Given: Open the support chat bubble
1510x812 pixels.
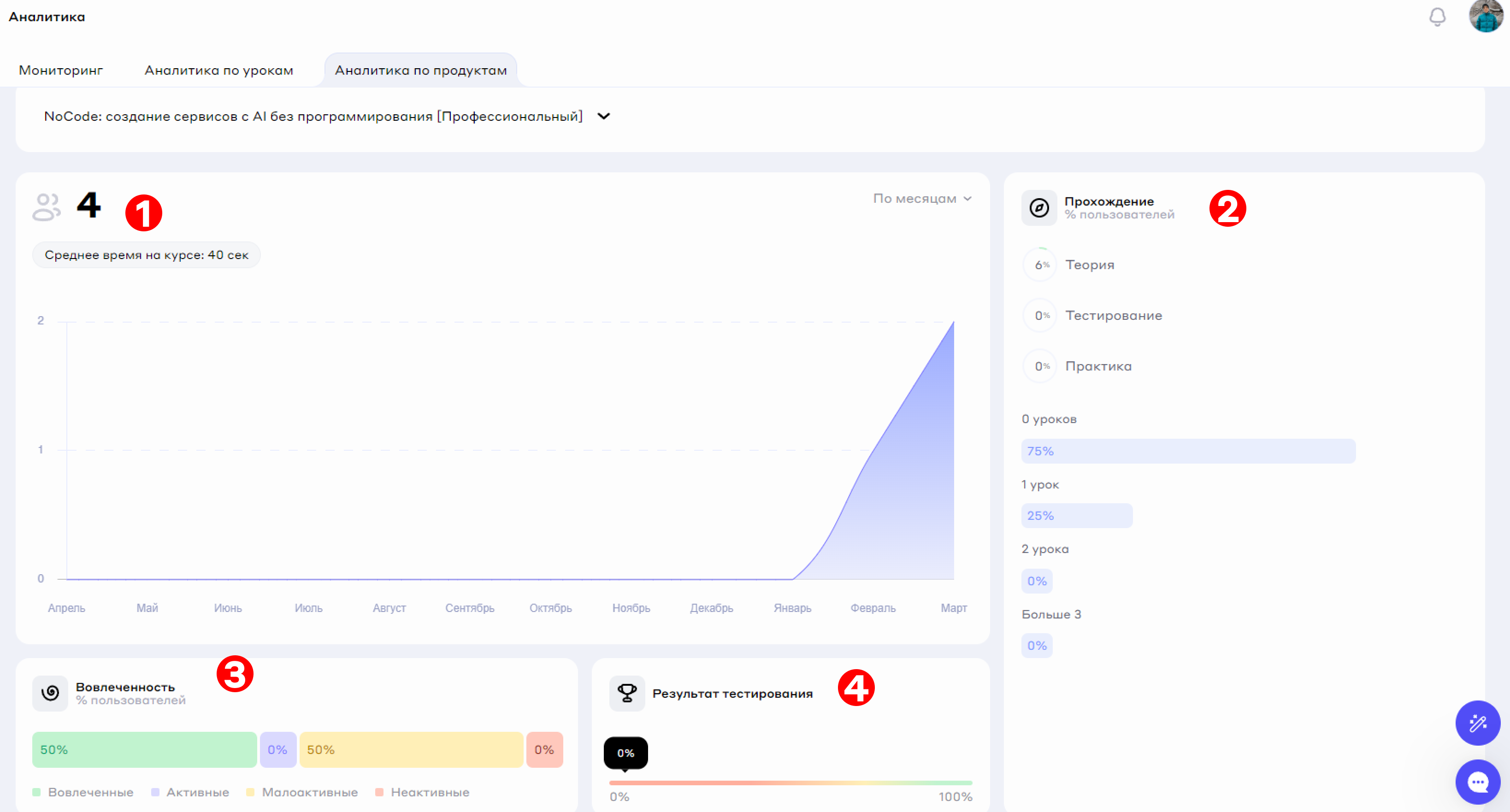Looking at the screenshot, I should click(1477, 782).
